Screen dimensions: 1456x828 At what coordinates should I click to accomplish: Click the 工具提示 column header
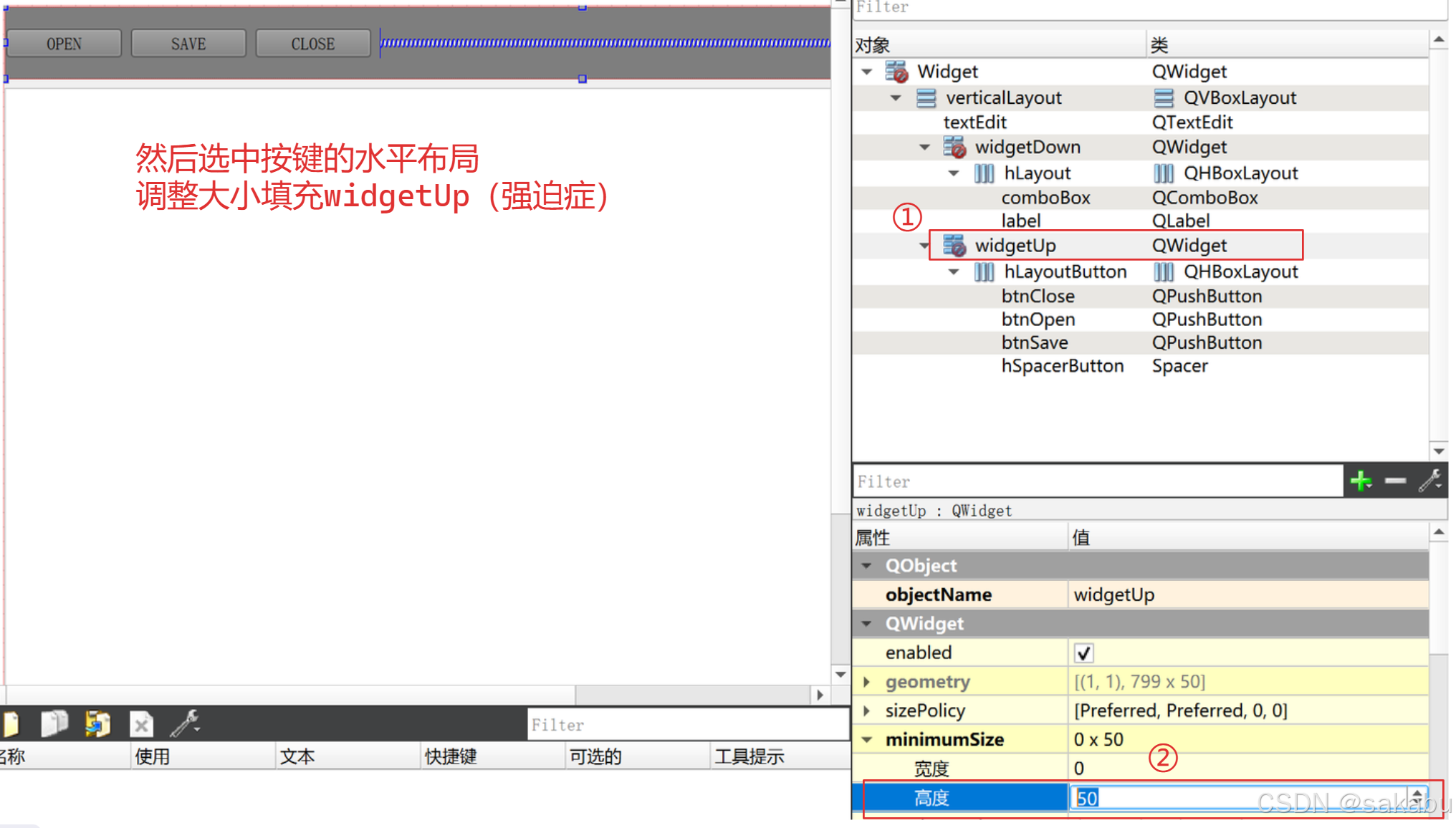pyautogui.click(x=749, y=756)
